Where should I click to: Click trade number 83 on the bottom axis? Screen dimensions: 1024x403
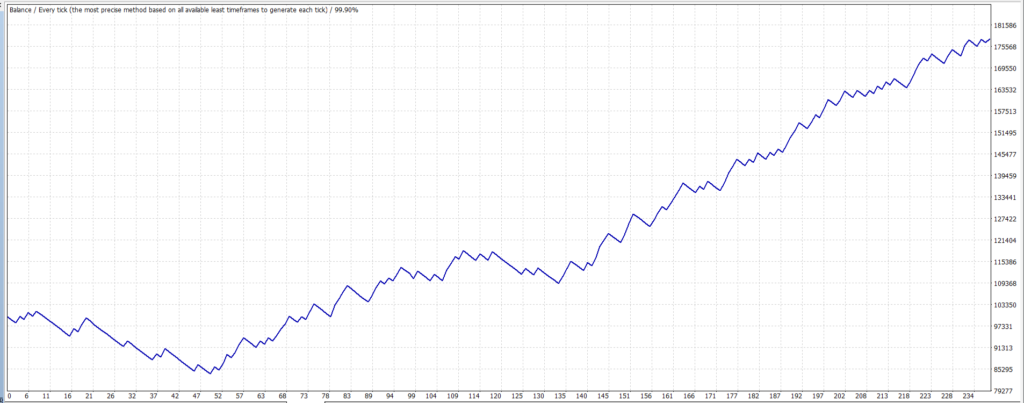(346, 397)
